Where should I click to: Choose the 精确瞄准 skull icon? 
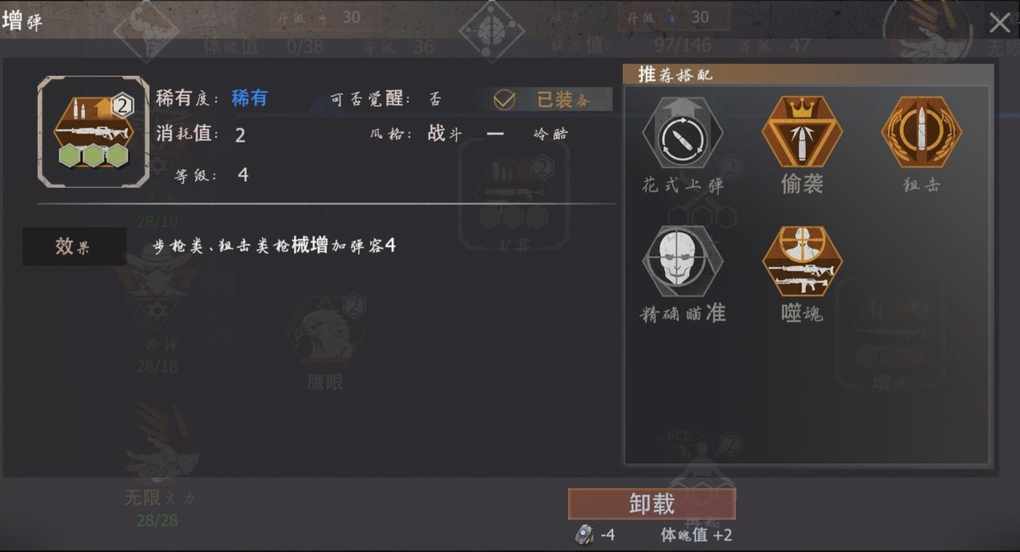[682, 261]
